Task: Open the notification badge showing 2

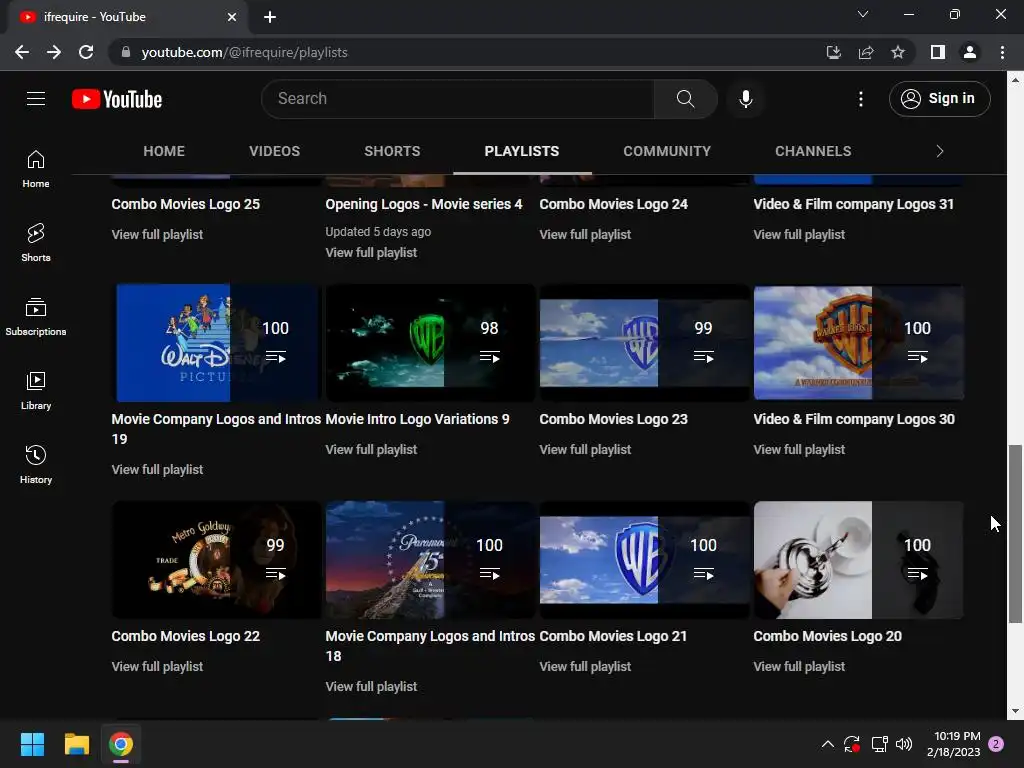Action: point(997,744)
